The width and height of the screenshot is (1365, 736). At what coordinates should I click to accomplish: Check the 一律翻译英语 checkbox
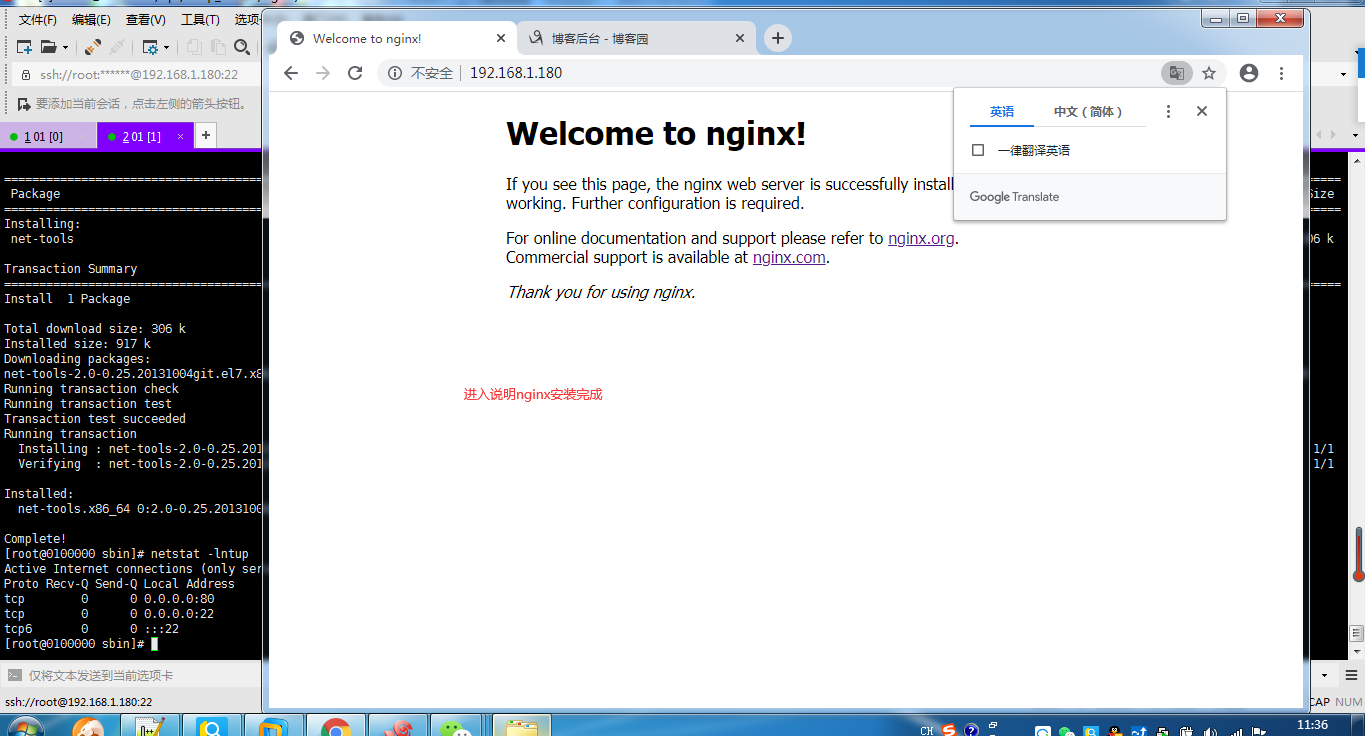point(978,150)
